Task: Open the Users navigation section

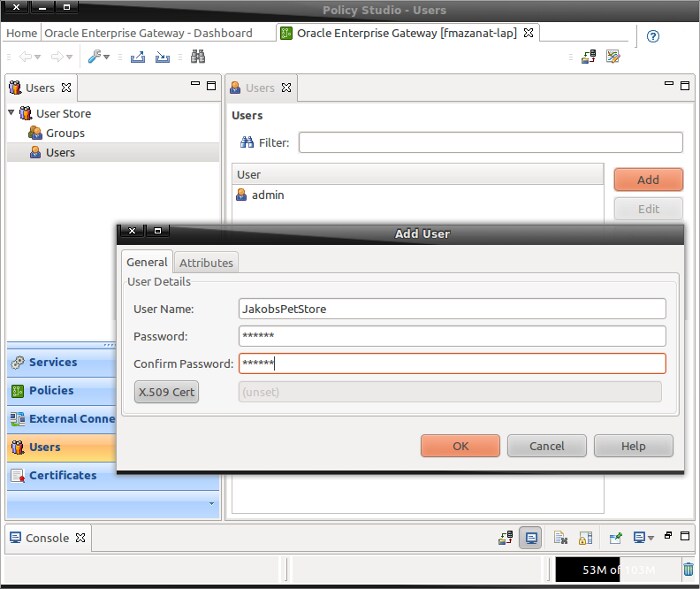Action: [62, 447]
